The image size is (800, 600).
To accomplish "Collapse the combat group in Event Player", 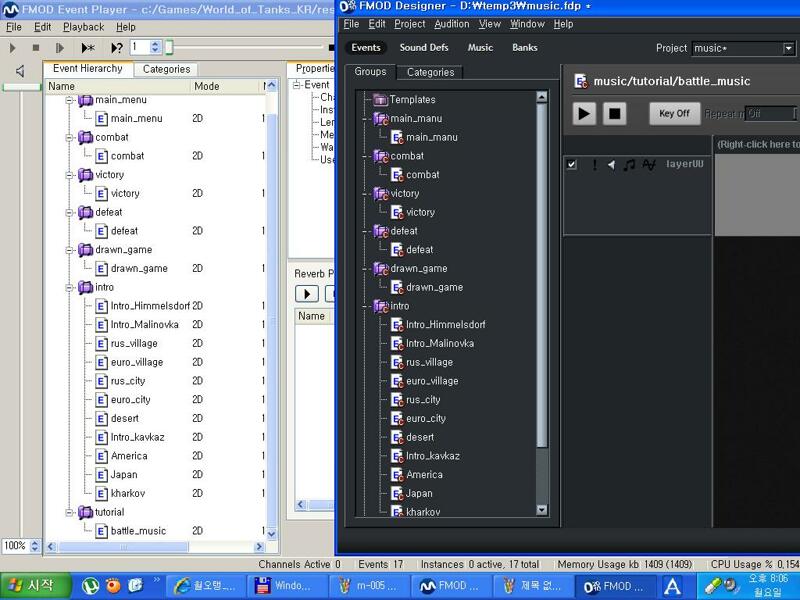I will tap(69, 137).
